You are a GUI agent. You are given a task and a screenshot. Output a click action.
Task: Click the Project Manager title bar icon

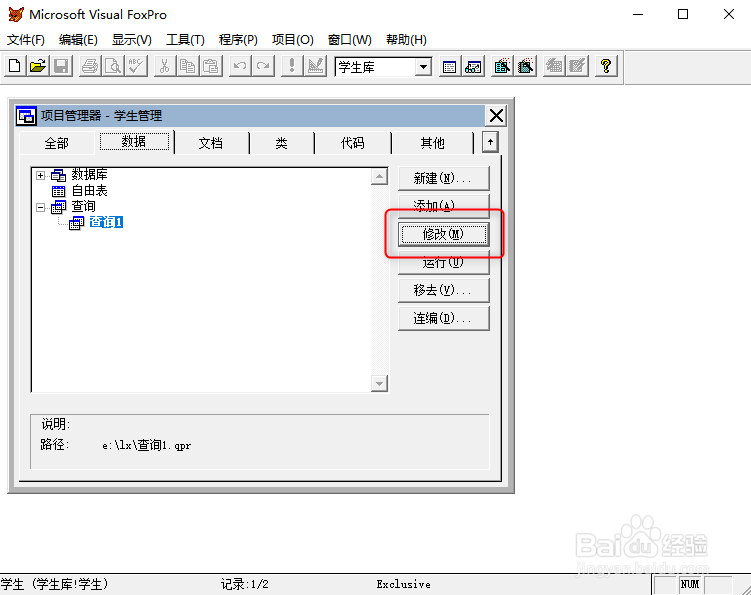pyautogui.click(x=26, y=116)
